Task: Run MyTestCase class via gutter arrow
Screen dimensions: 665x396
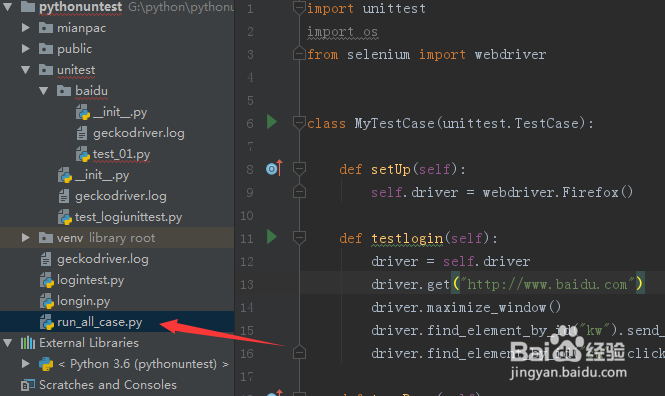Action: click(x=272, y=122)
